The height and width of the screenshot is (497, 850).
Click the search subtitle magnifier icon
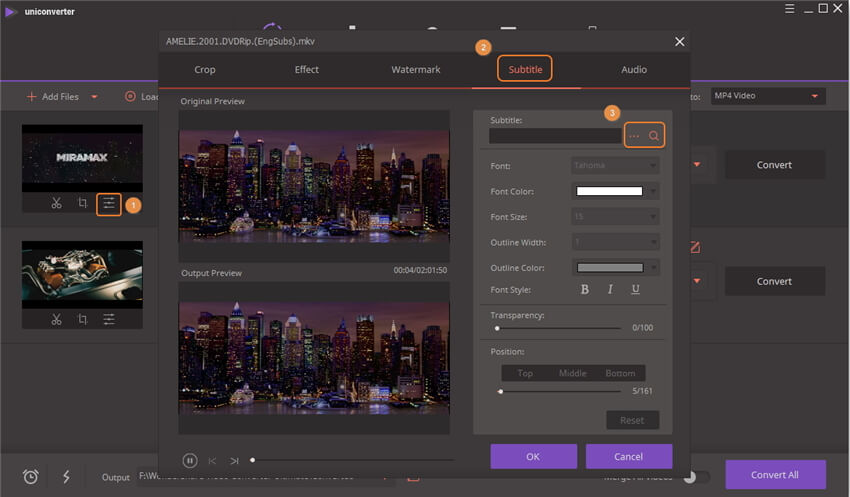point(654,136)
